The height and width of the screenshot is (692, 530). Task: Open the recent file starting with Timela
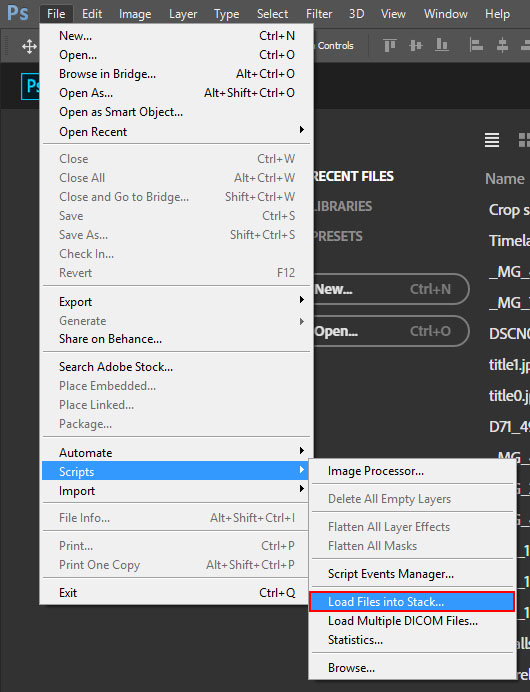(x=509, y=241)
